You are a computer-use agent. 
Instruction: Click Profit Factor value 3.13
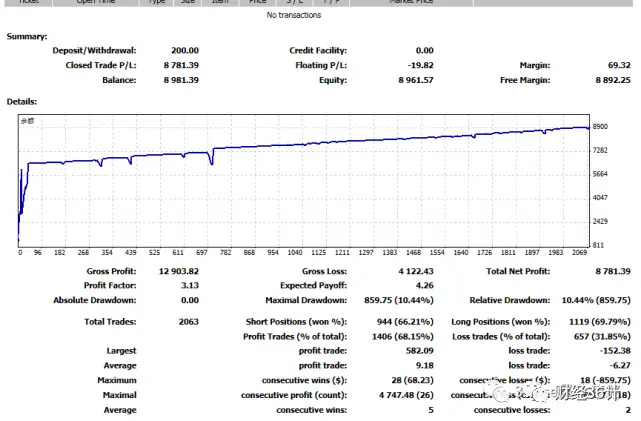pos(190,285)
